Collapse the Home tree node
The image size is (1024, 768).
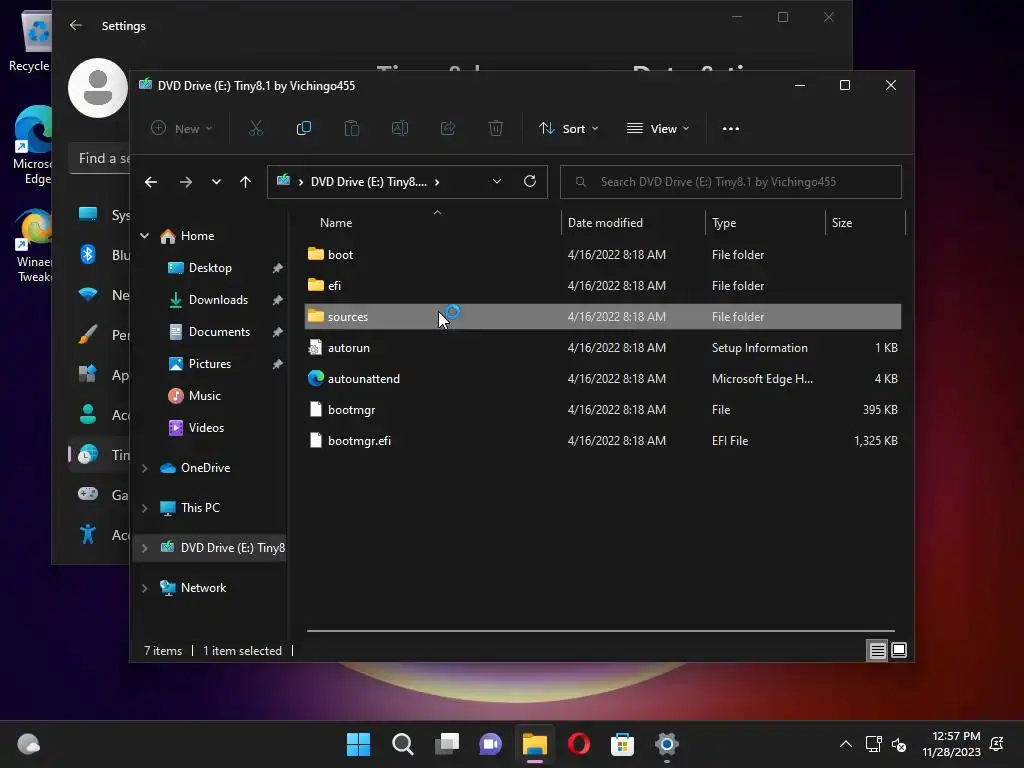click(x=144, y=236)
